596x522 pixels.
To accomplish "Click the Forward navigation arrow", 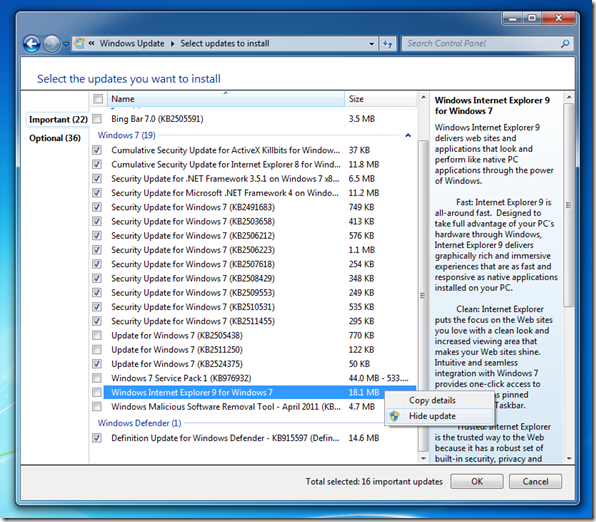I will click(x=51, y=44).
